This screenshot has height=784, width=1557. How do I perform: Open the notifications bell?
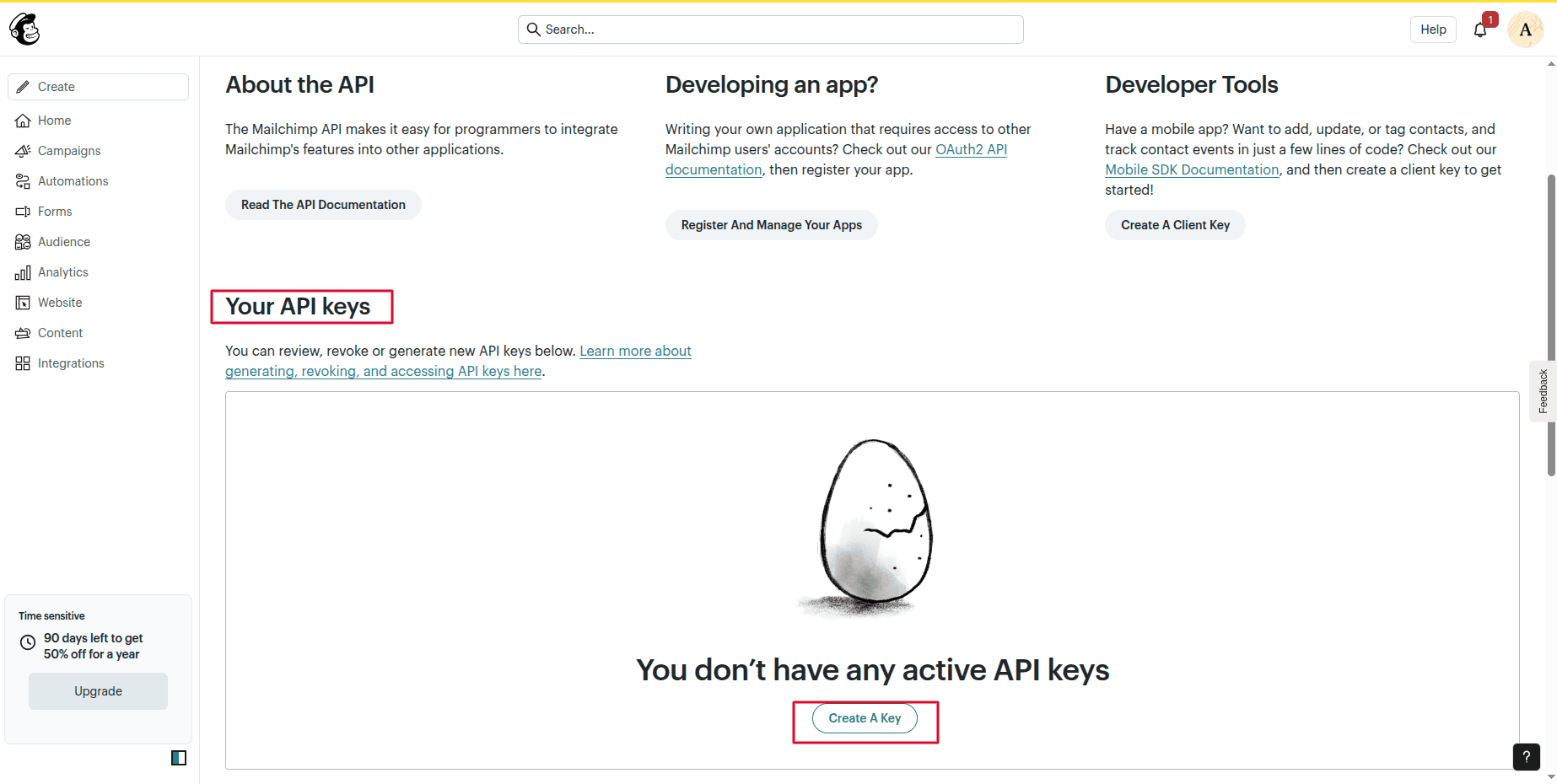click(1480, 30)
